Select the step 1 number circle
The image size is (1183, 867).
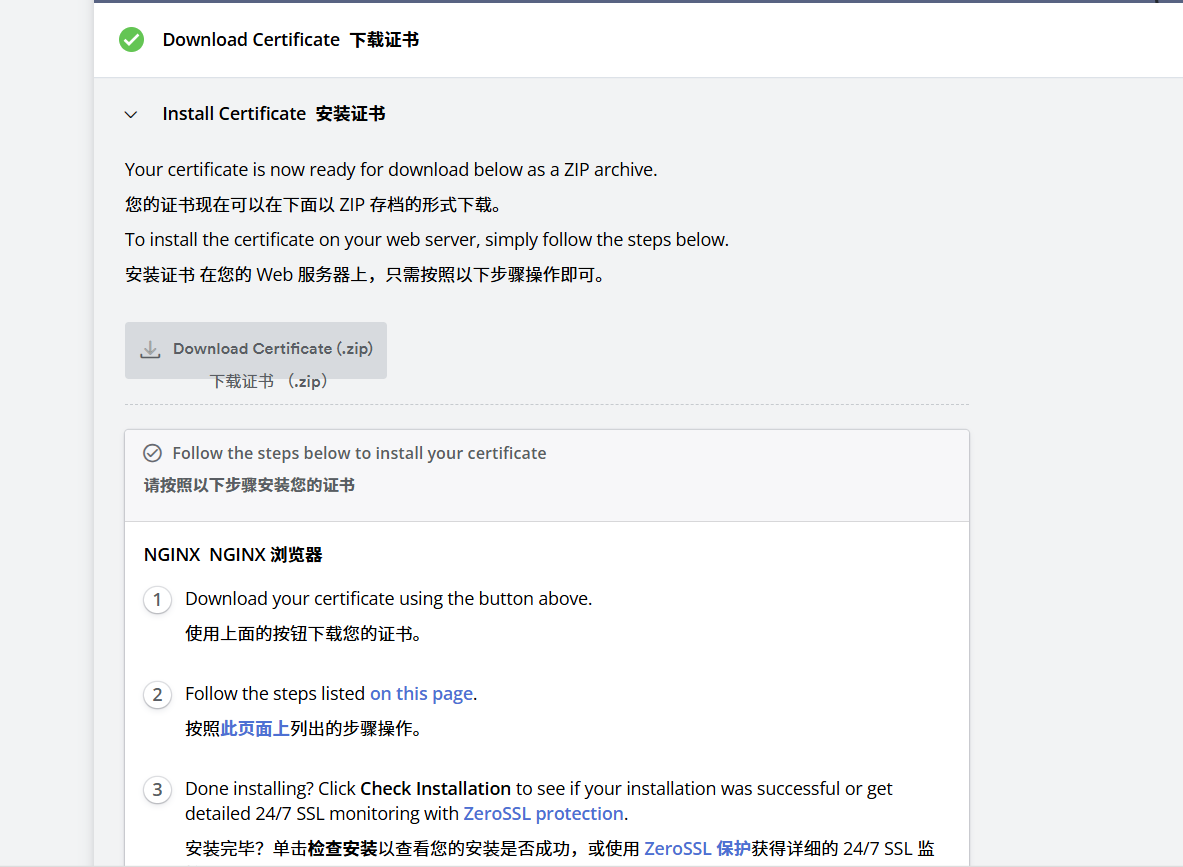[157, 600]
